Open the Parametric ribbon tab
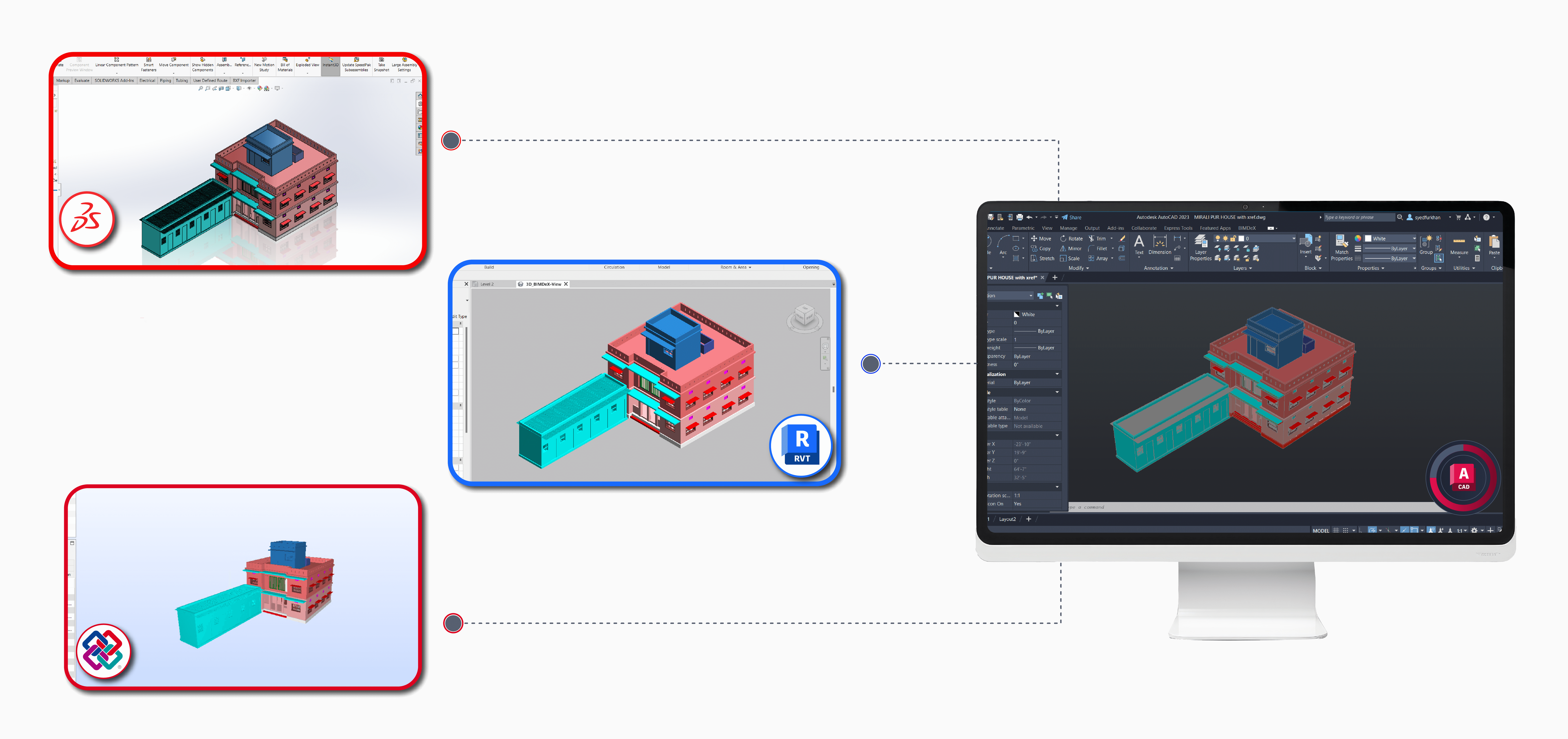1568x739 pixels. coord(1023,228)
